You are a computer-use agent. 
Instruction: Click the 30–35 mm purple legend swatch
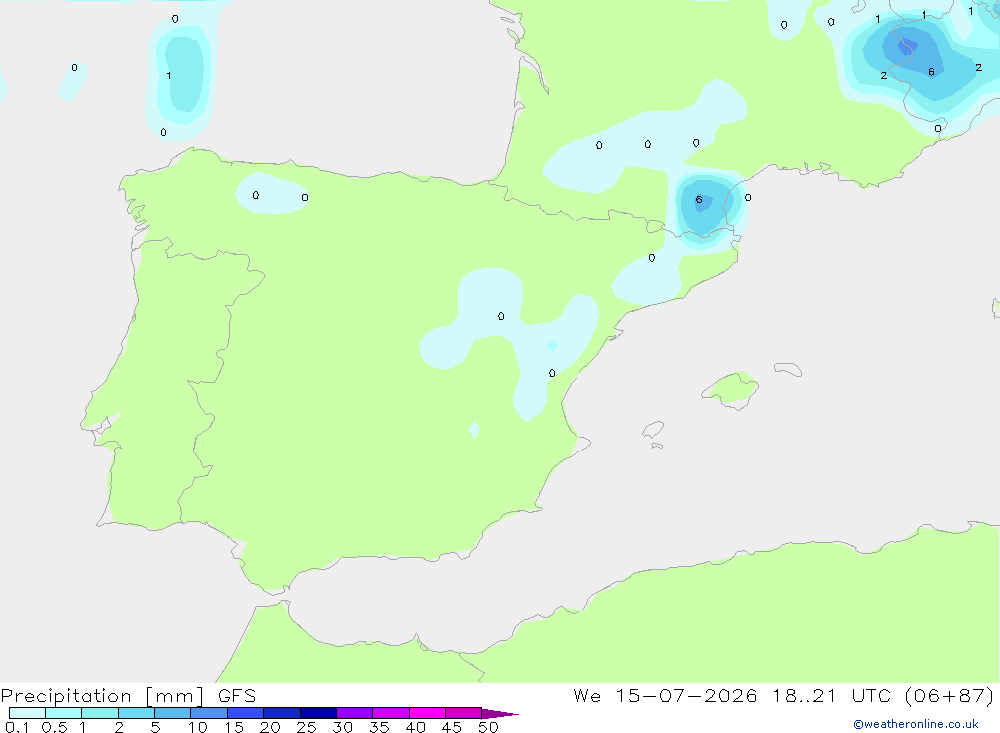point(355,713)
